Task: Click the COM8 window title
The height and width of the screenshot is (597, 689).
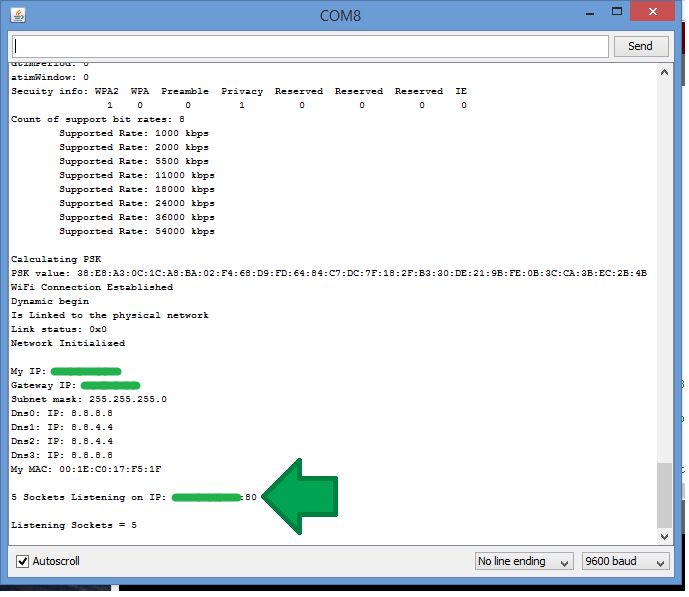Action: click(340, 16)
